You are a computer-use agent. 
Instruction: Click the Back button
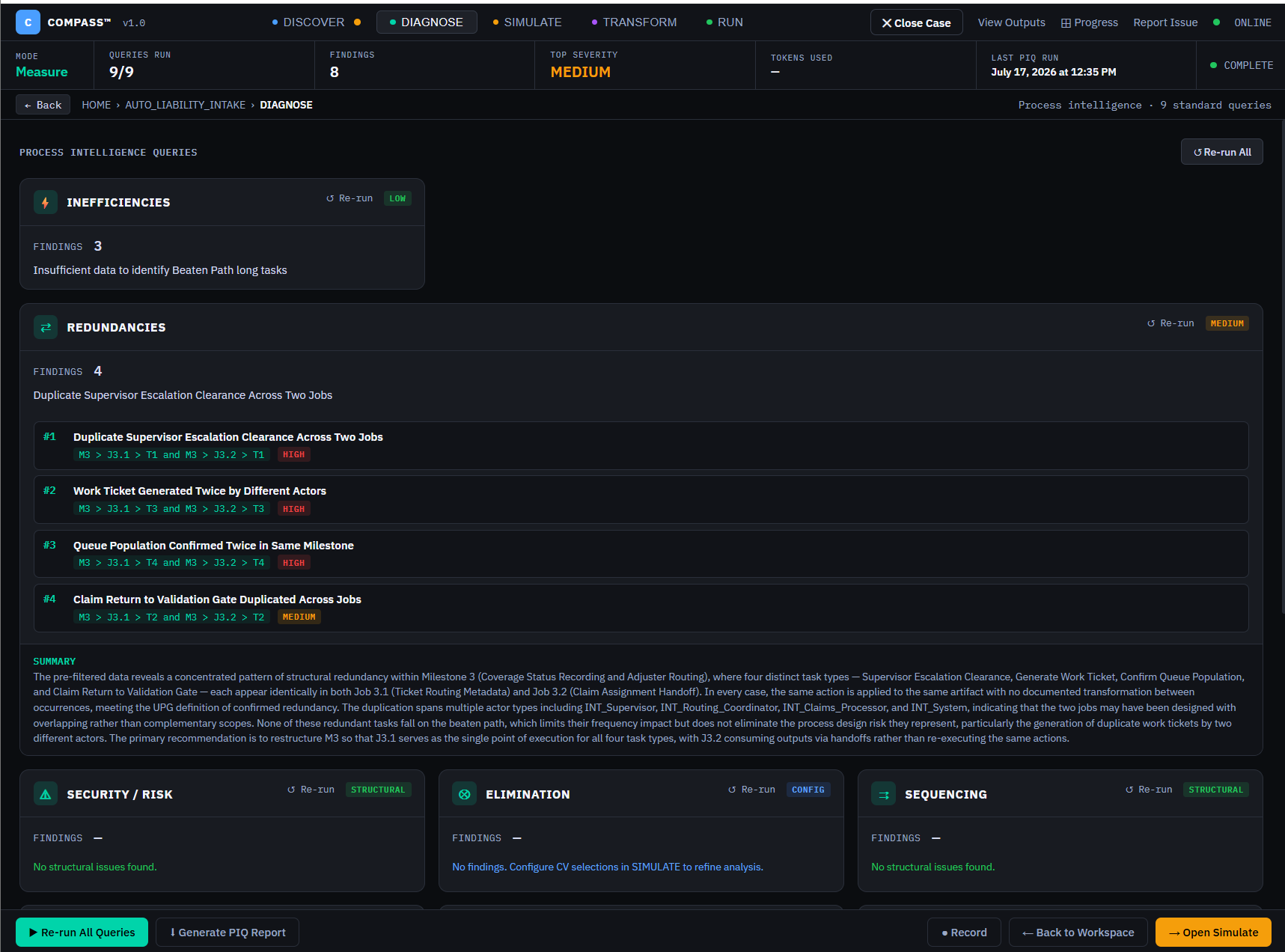pyautogui.click(x=43, y=105)
